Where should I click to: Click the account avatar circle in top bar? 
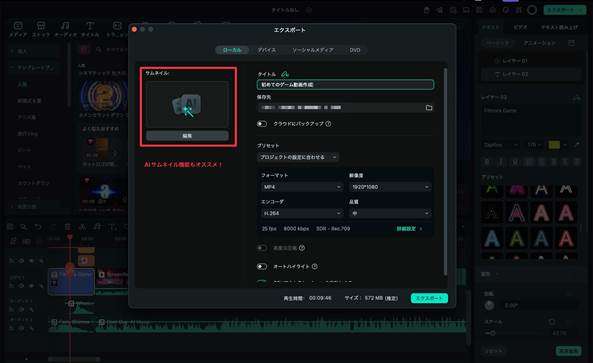[x=532, y=10]
